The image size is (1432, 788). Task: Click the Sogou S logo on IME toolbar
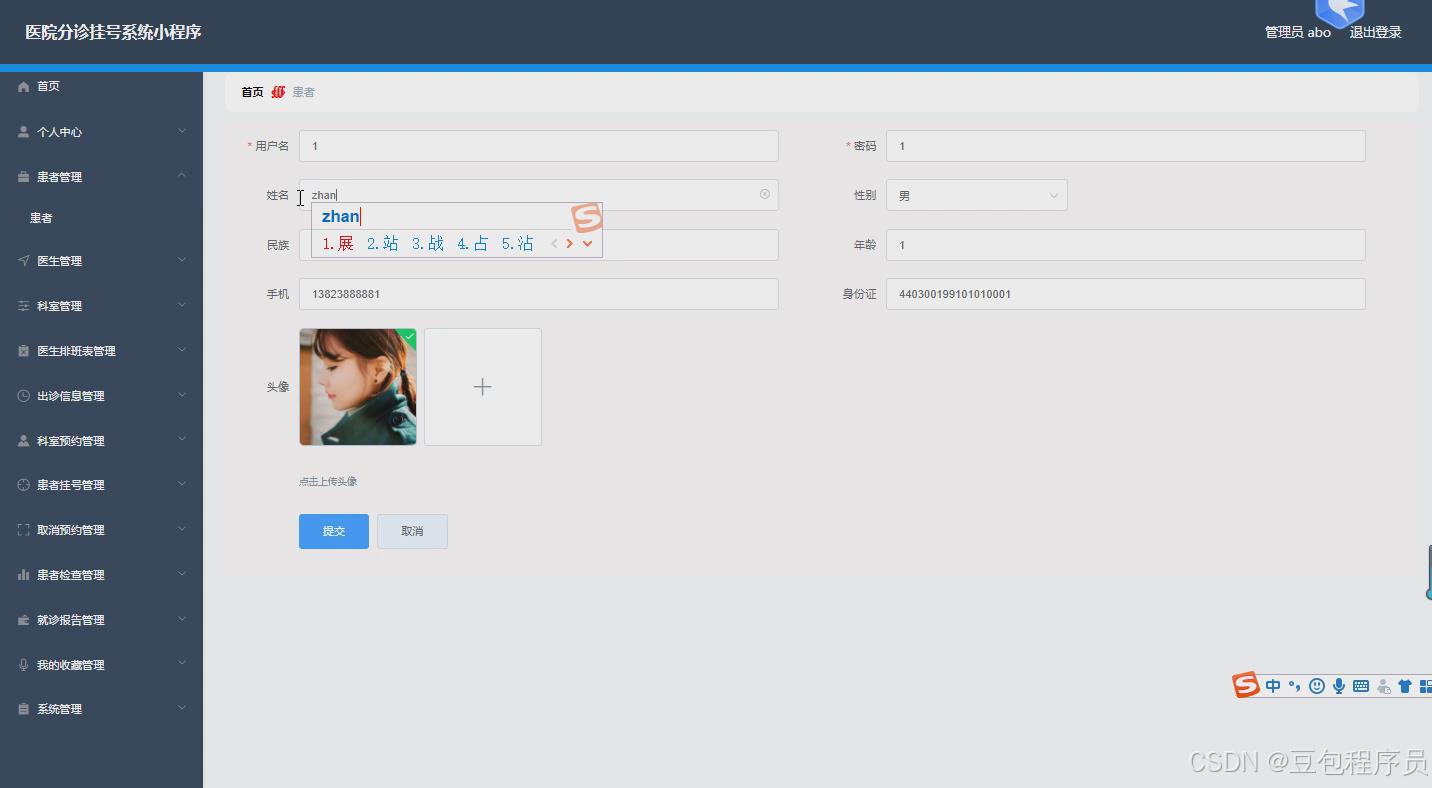click(x=1245, y=685)
